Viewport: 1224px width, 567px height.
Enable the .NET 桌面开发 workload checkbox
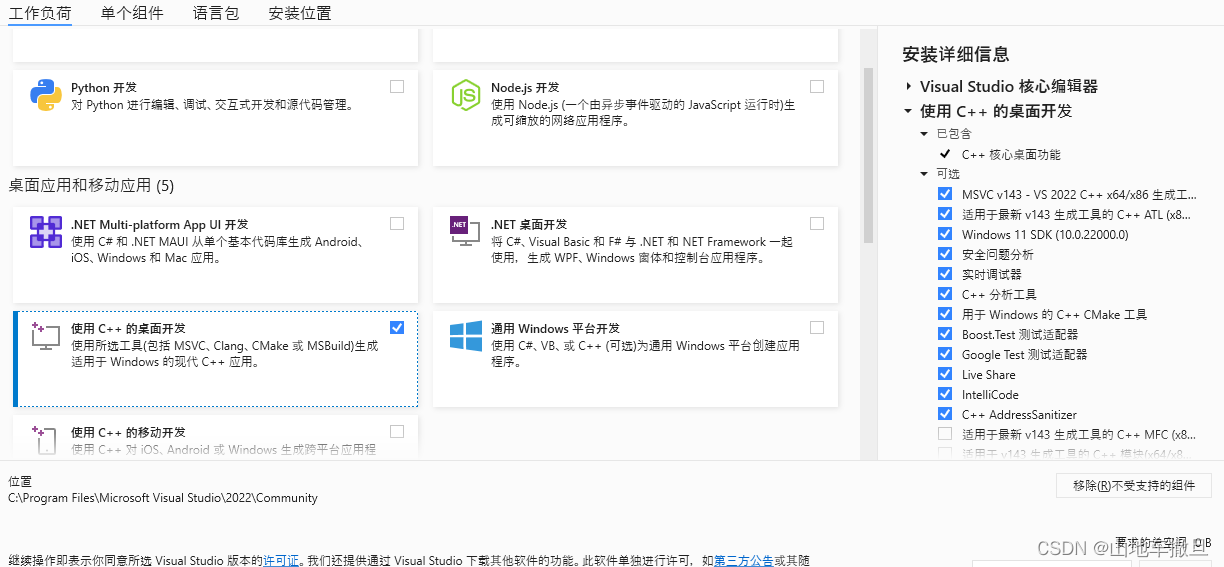(x=817, y=224)
